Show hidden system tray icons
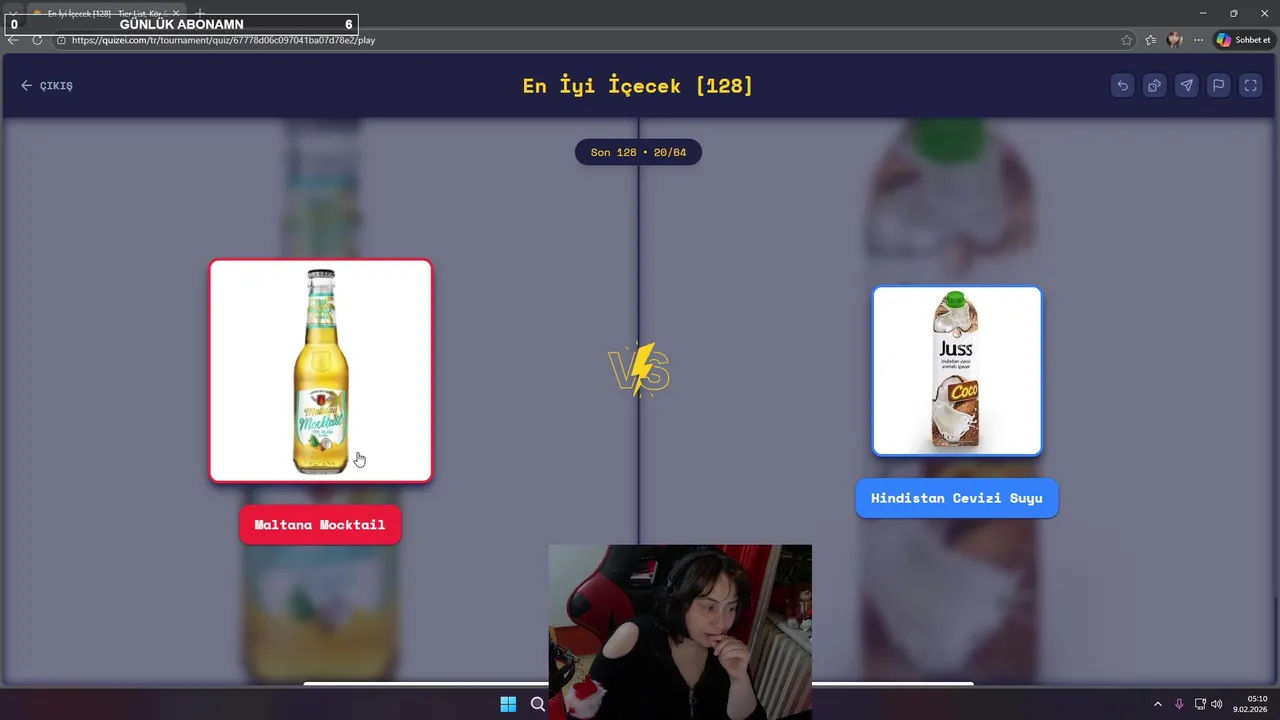 pyautogui.click(x=1158, y=704)
